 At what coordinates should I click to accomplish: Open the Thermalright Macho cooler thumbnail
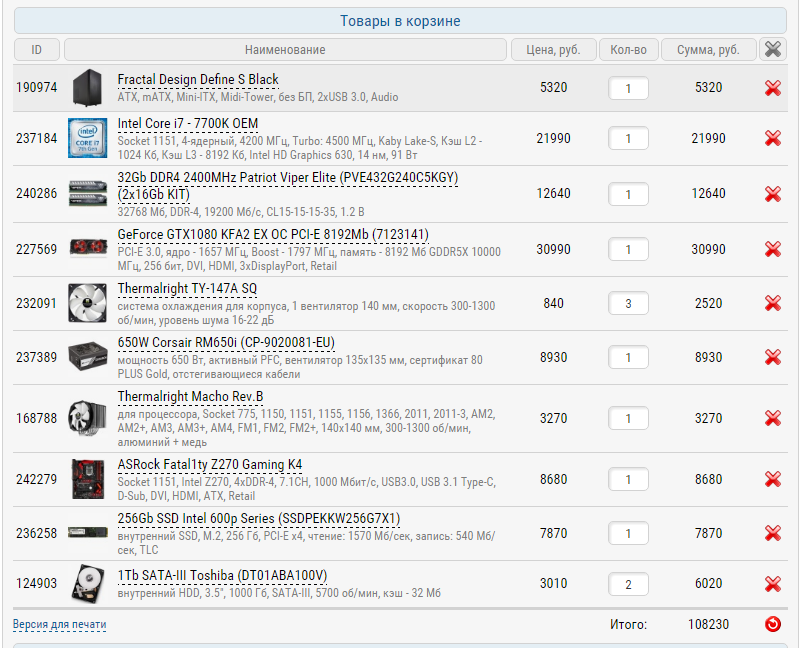point(88,418)
